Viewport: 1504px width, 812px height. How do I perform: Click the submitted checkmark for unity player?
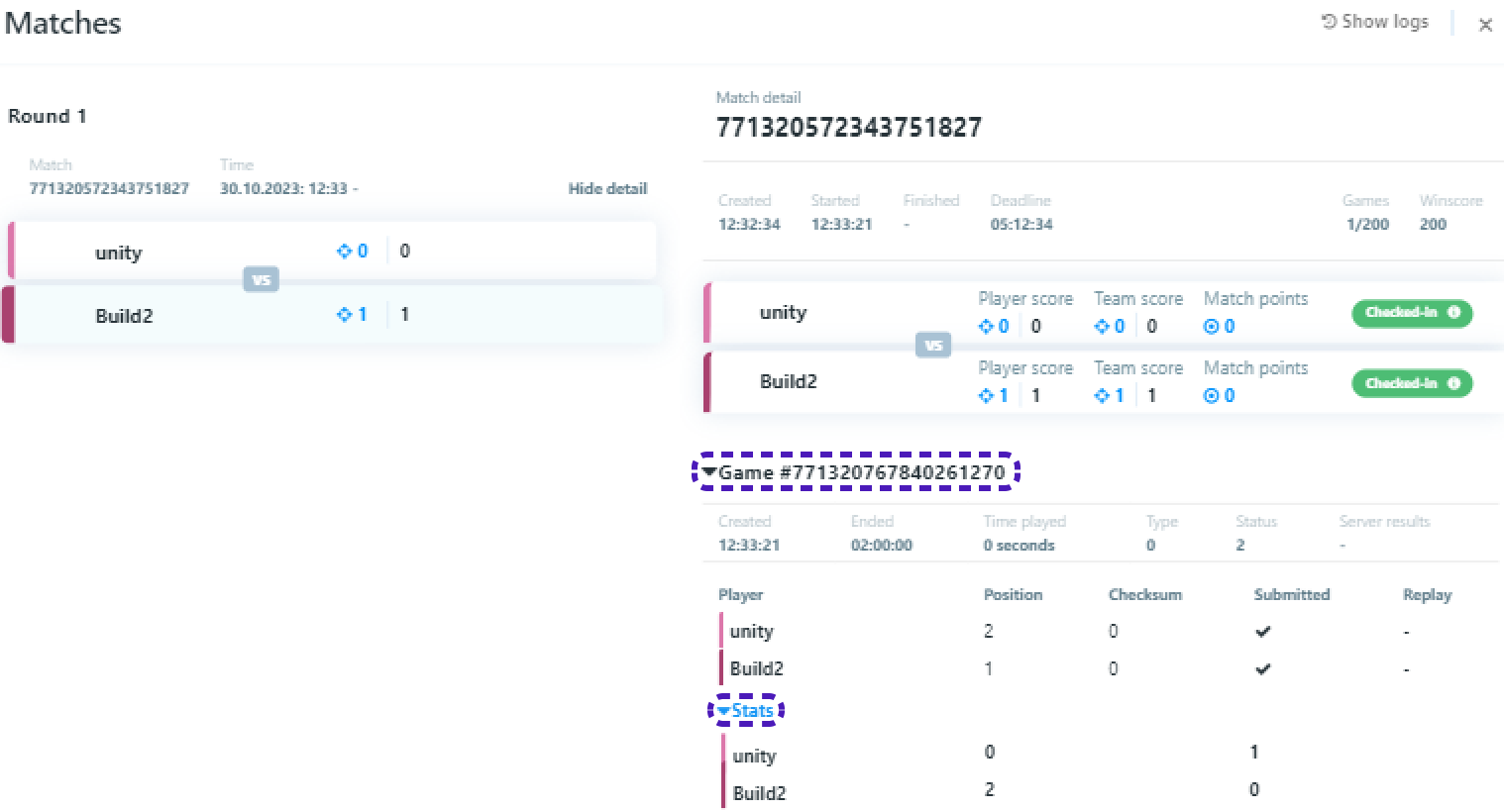[1262, 632]
